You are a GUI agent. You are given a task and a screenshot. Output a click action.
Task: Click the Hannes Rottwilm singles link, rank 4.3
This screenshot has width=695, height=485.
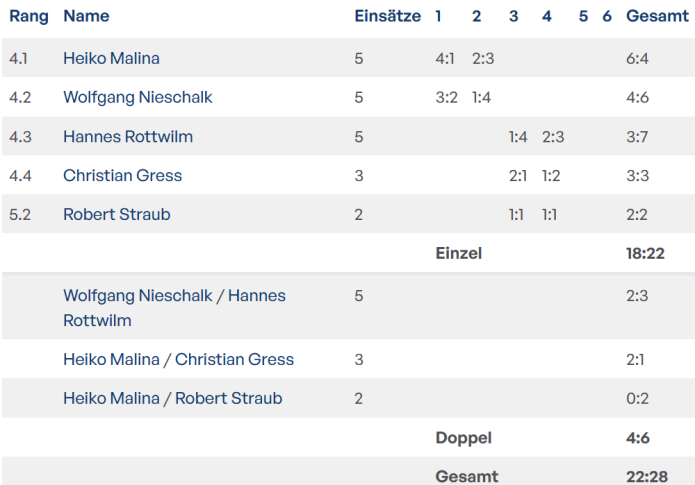[x=128, y=136]
